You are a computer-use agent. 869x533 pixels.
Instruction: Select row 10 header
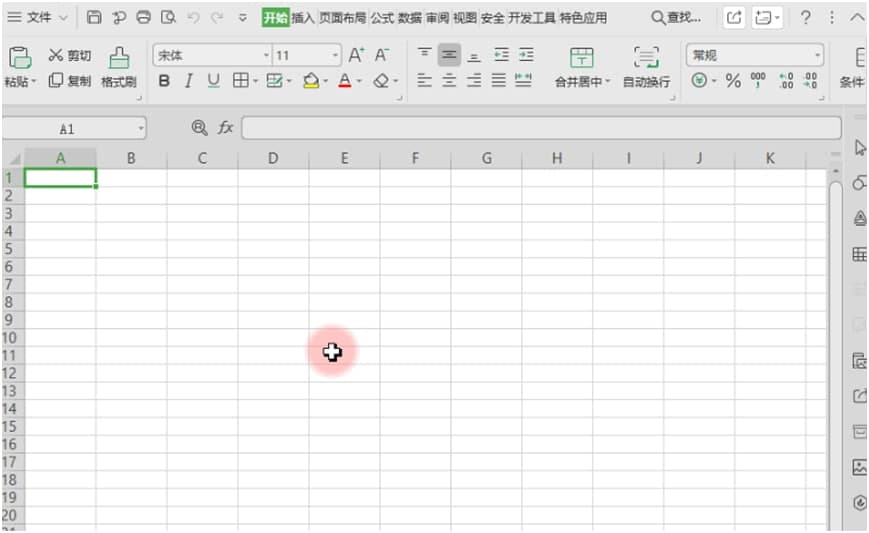tap(10, 337)
